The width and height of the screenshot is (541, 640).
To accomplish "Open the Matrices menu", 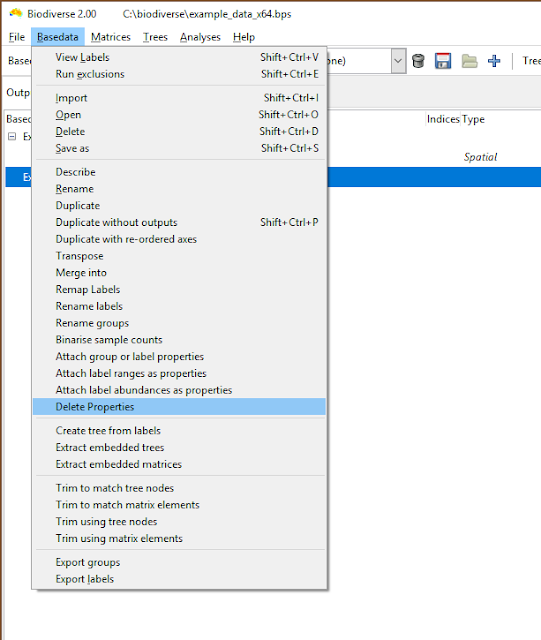I will [111, 37].
